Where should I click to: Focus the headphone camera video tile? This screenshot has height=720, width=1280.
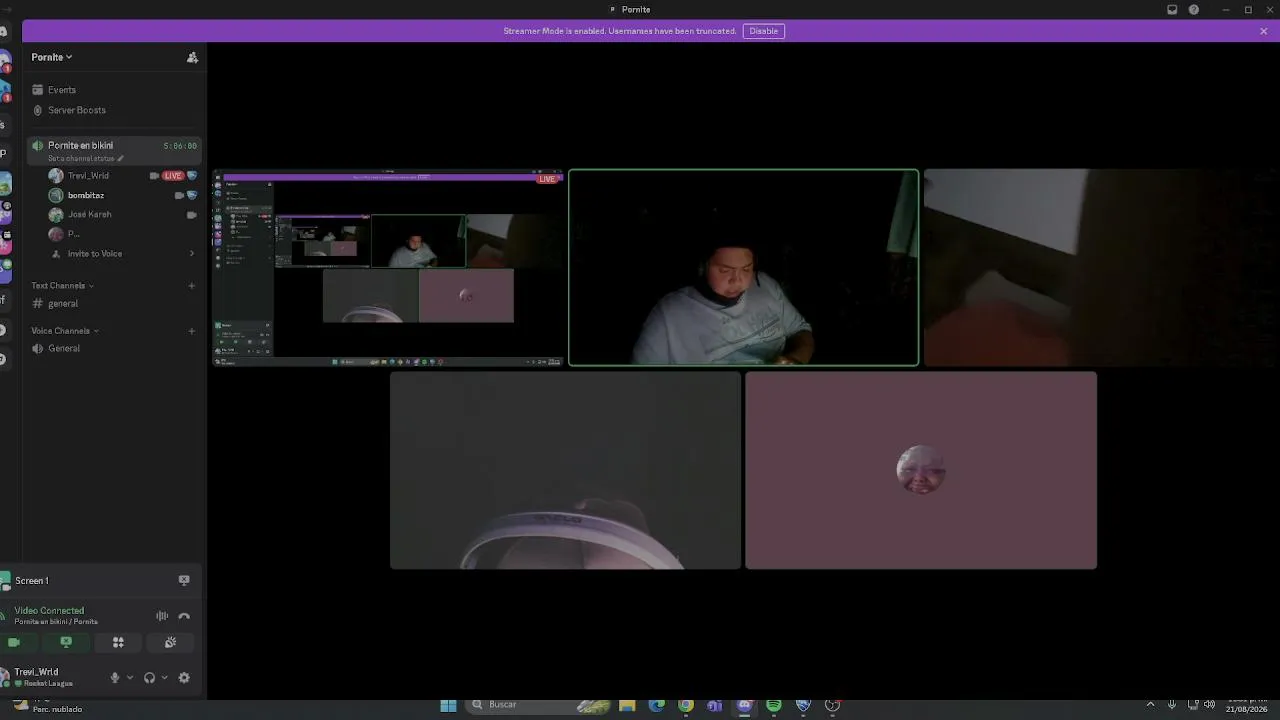(x=565, y=470)
